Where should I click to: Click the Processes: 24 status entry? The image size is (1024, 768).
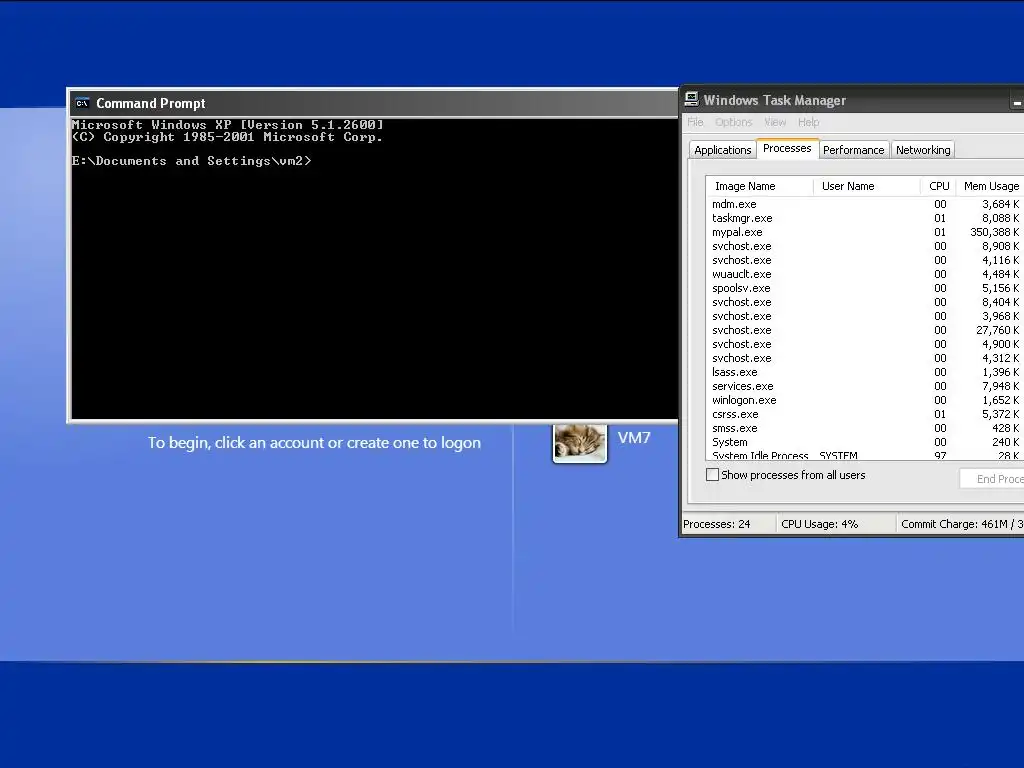click(x=716, y=524)
